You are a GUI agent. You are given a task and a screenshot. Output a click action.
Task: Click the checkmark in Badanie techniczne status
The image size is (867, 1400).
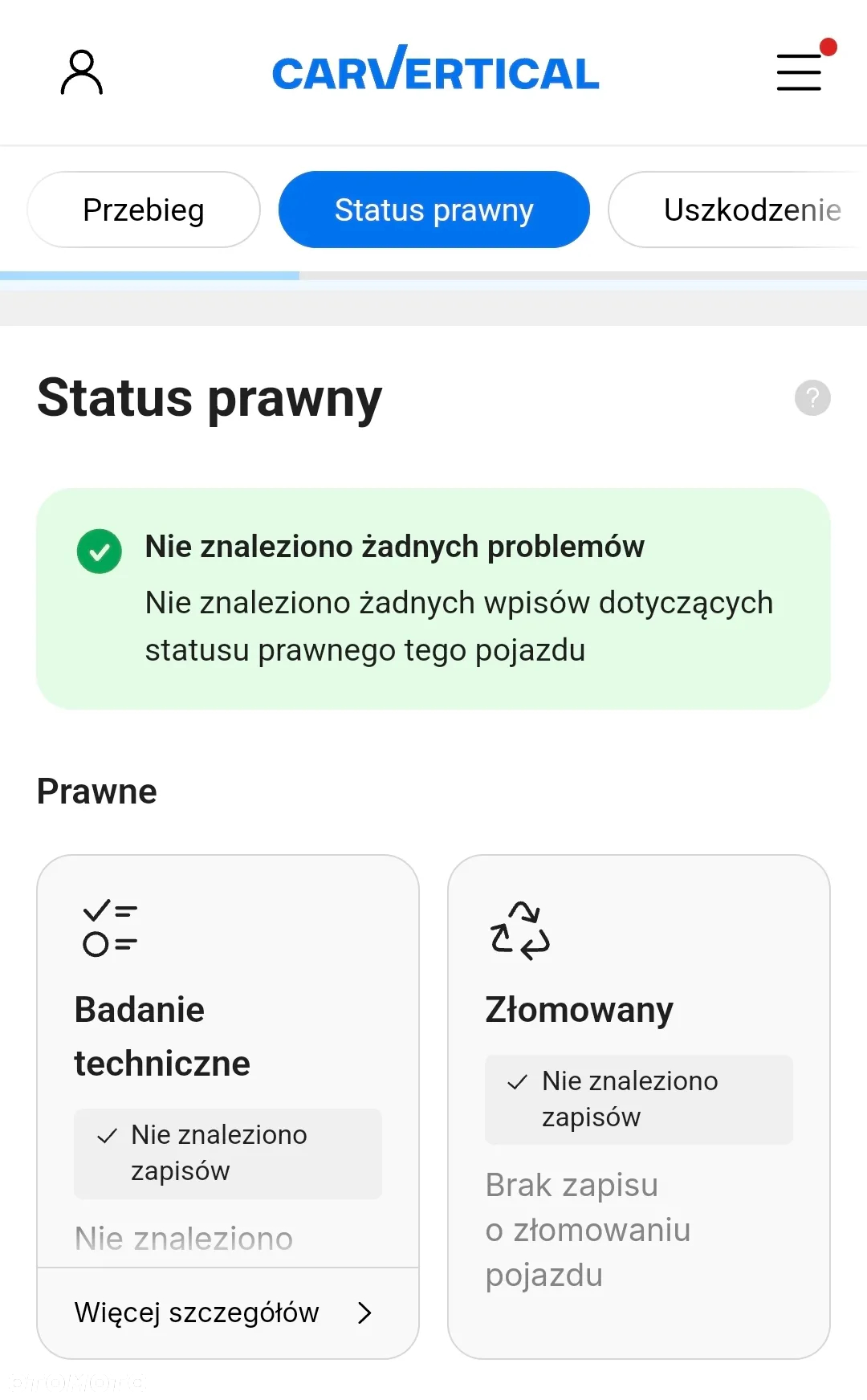click(107, 1137)
